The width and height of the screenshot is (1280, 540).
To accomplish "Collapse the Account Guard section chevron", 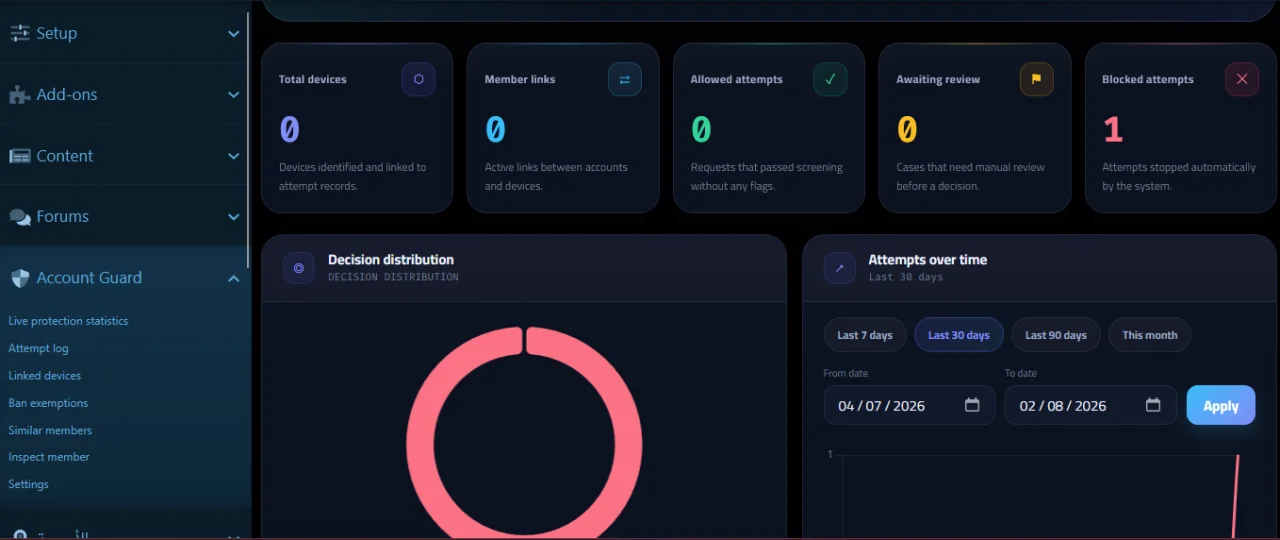I will 234,278.
